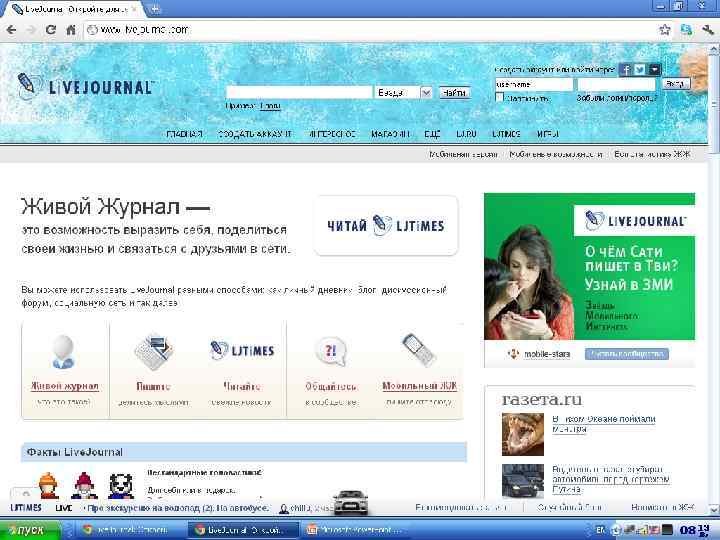Click the LiveJournal logo in the header

(x=86, y=86)
